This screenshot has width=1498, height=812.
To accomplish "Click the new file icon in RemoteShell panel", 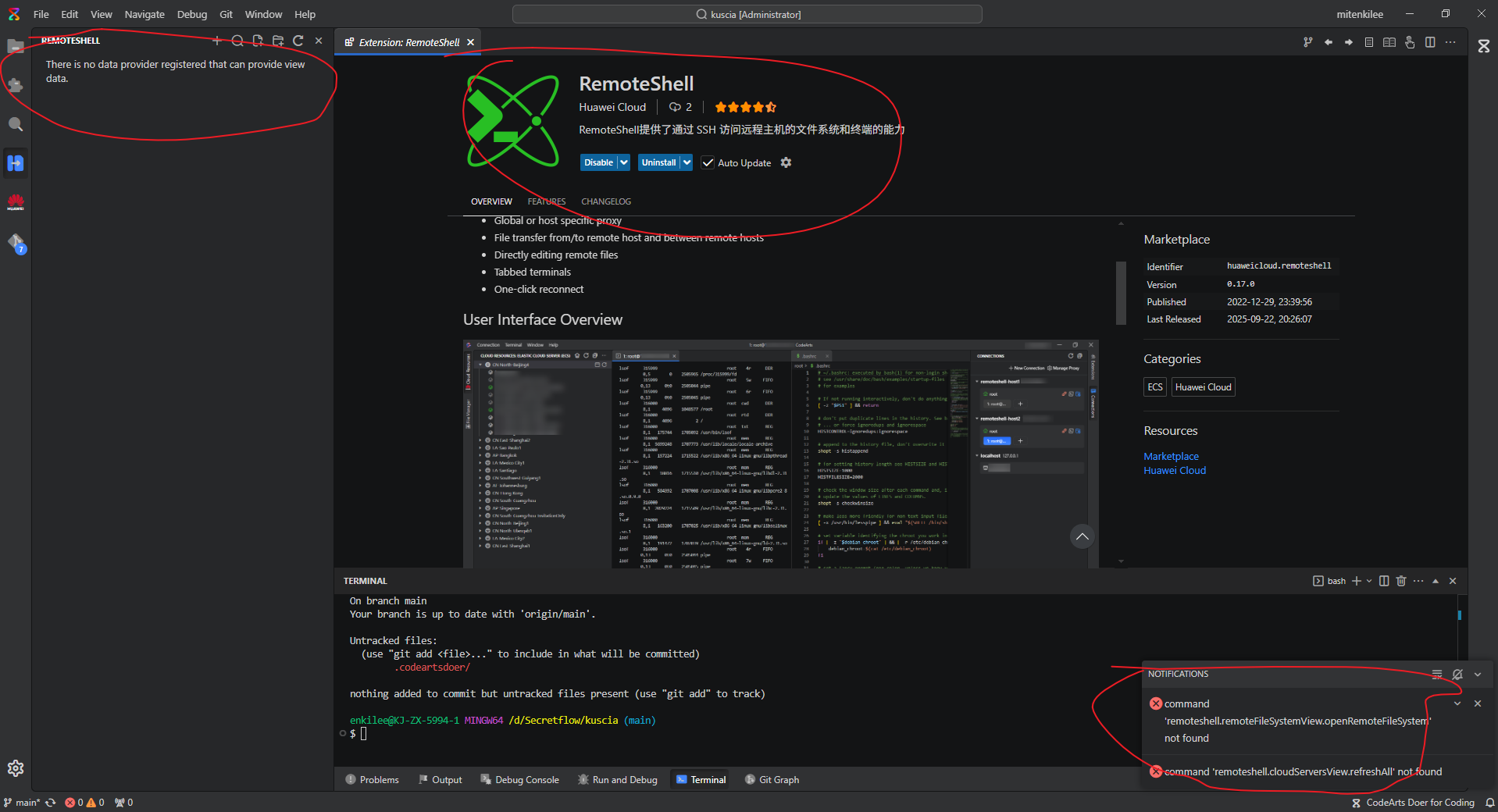I will (258, 41).
